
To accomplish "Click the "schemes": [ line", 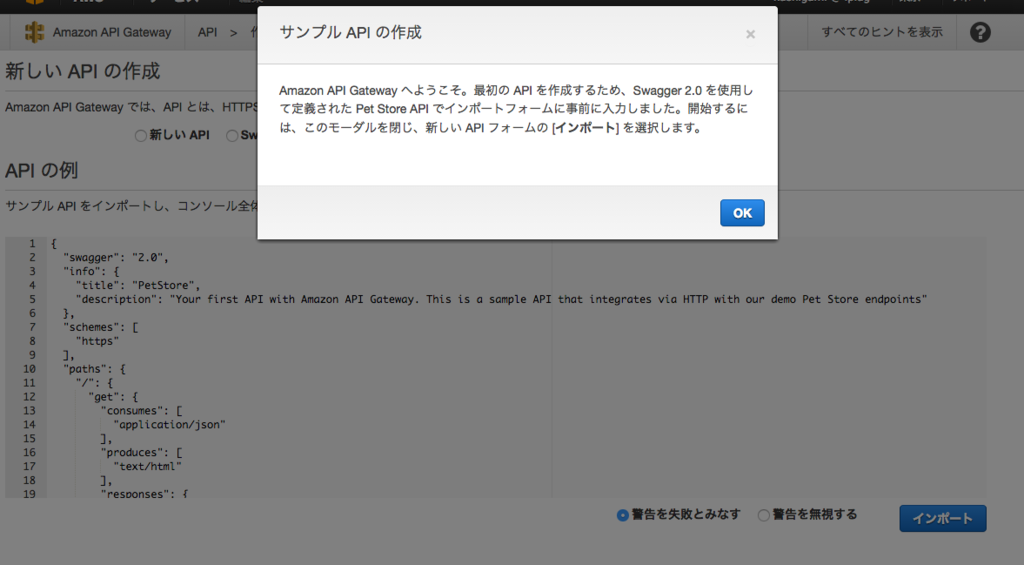I will click(101, 327).
